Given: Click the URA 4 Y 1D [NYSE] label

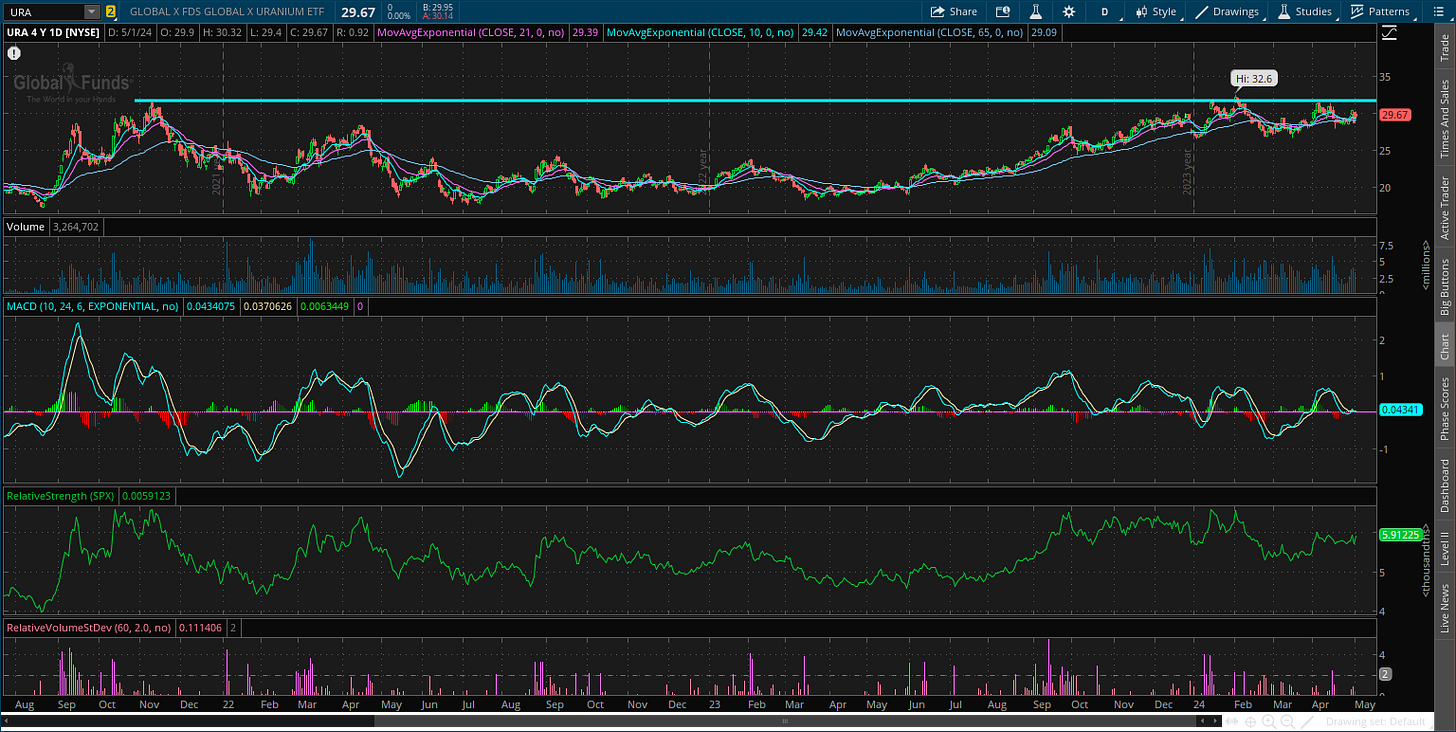Looking at the screenshot, I should pyautogui.click(x=53, y=32).
